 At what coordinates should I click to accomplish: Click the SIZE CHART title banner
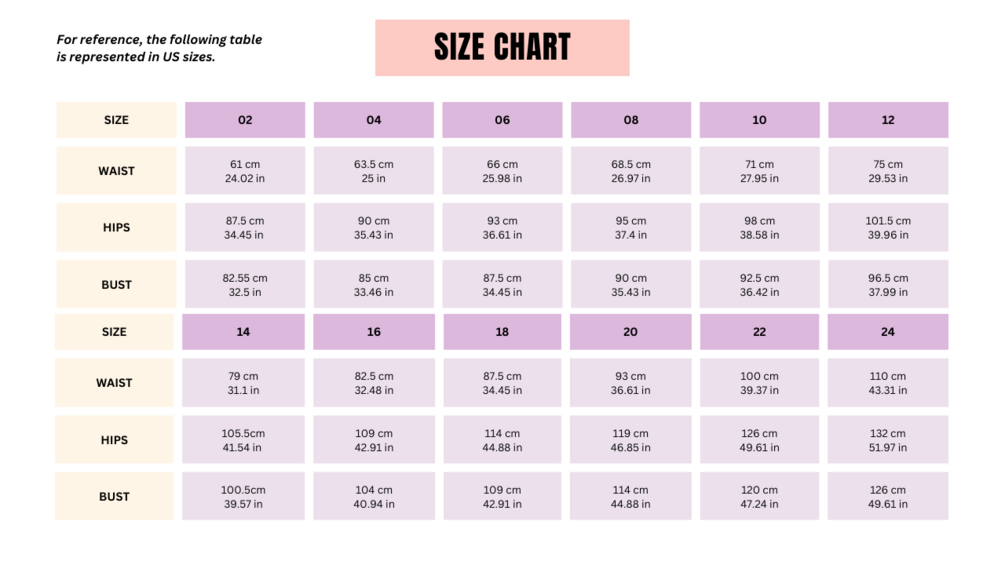tap(502, 47)
